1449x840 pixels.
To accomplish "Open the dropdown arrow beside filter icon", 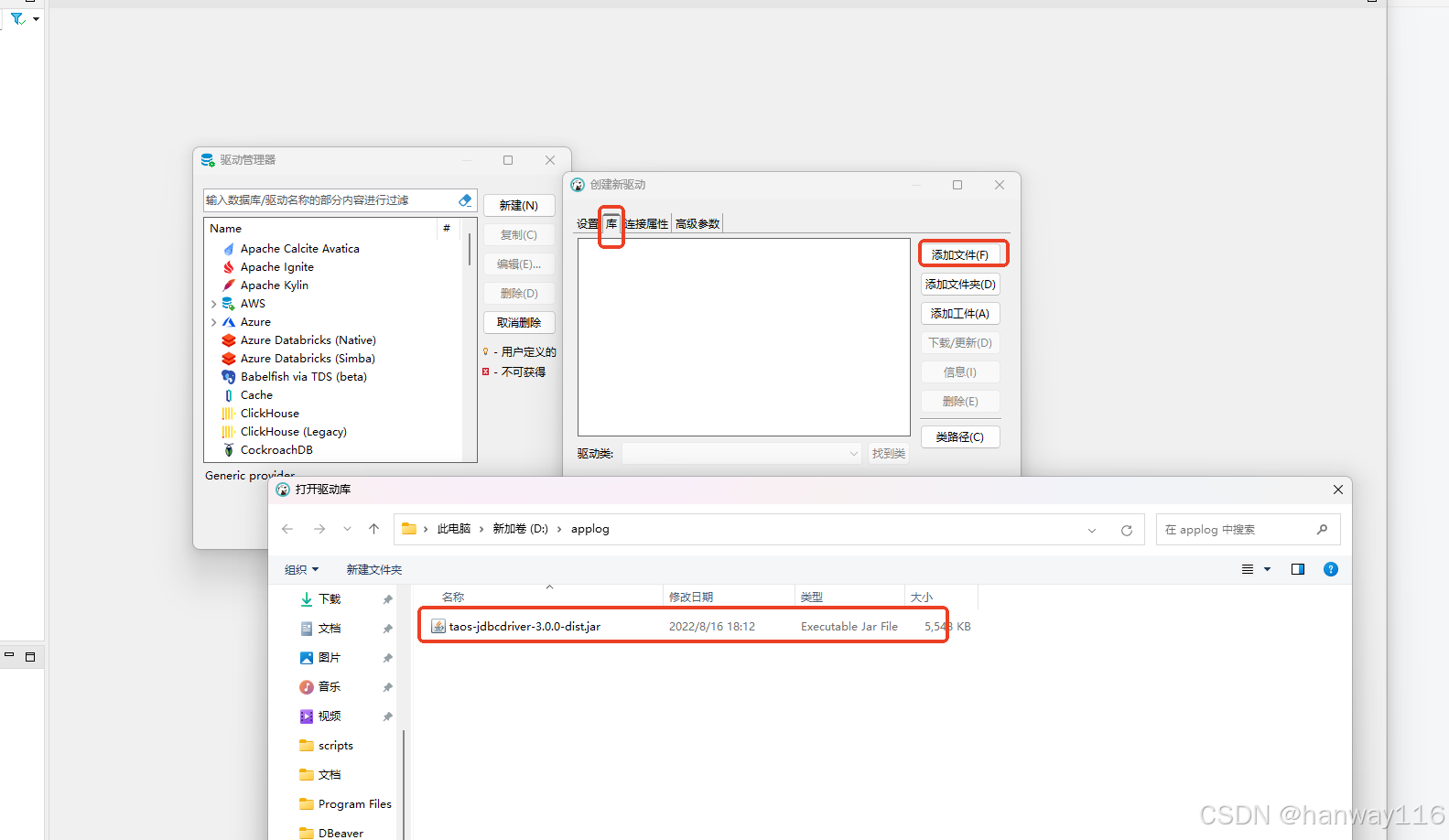I will 36,18.
